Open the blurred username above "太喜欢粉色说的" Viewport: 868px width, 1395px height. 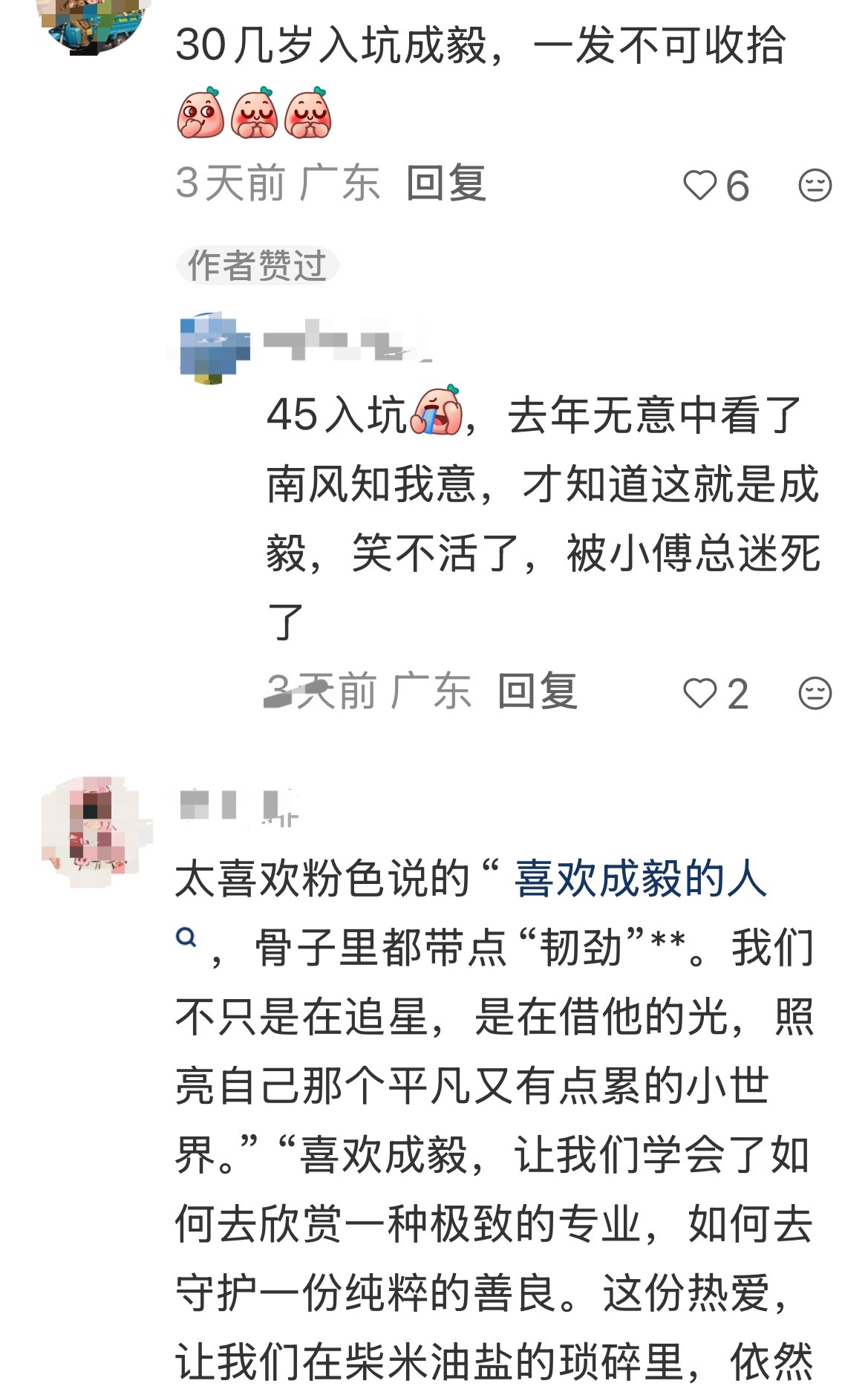(239, 806)
